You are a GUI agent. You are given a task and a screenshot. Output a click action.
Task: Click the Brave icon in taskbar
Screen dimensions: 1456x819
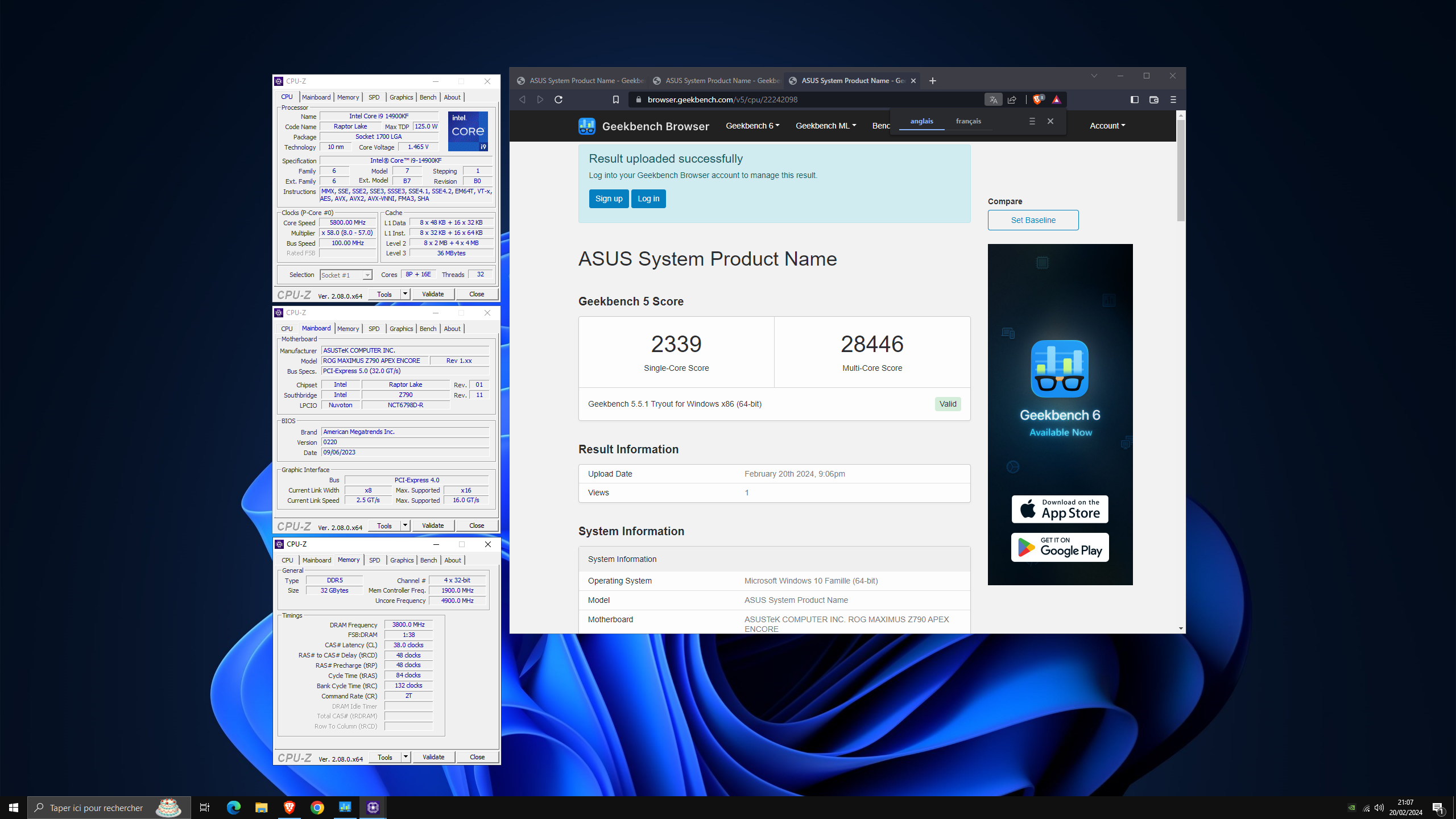point(289,808)
